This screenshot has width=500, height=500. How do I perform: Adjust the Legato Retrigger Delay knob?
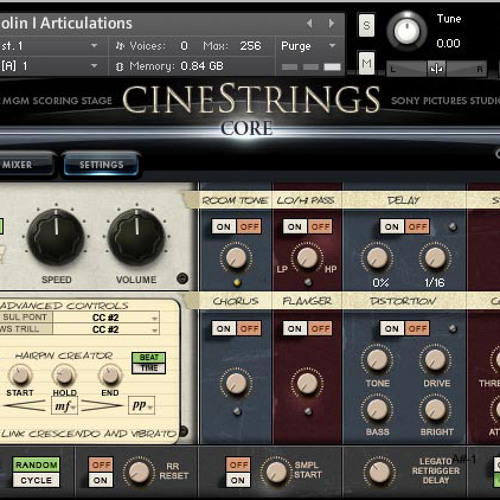[379, 472]
